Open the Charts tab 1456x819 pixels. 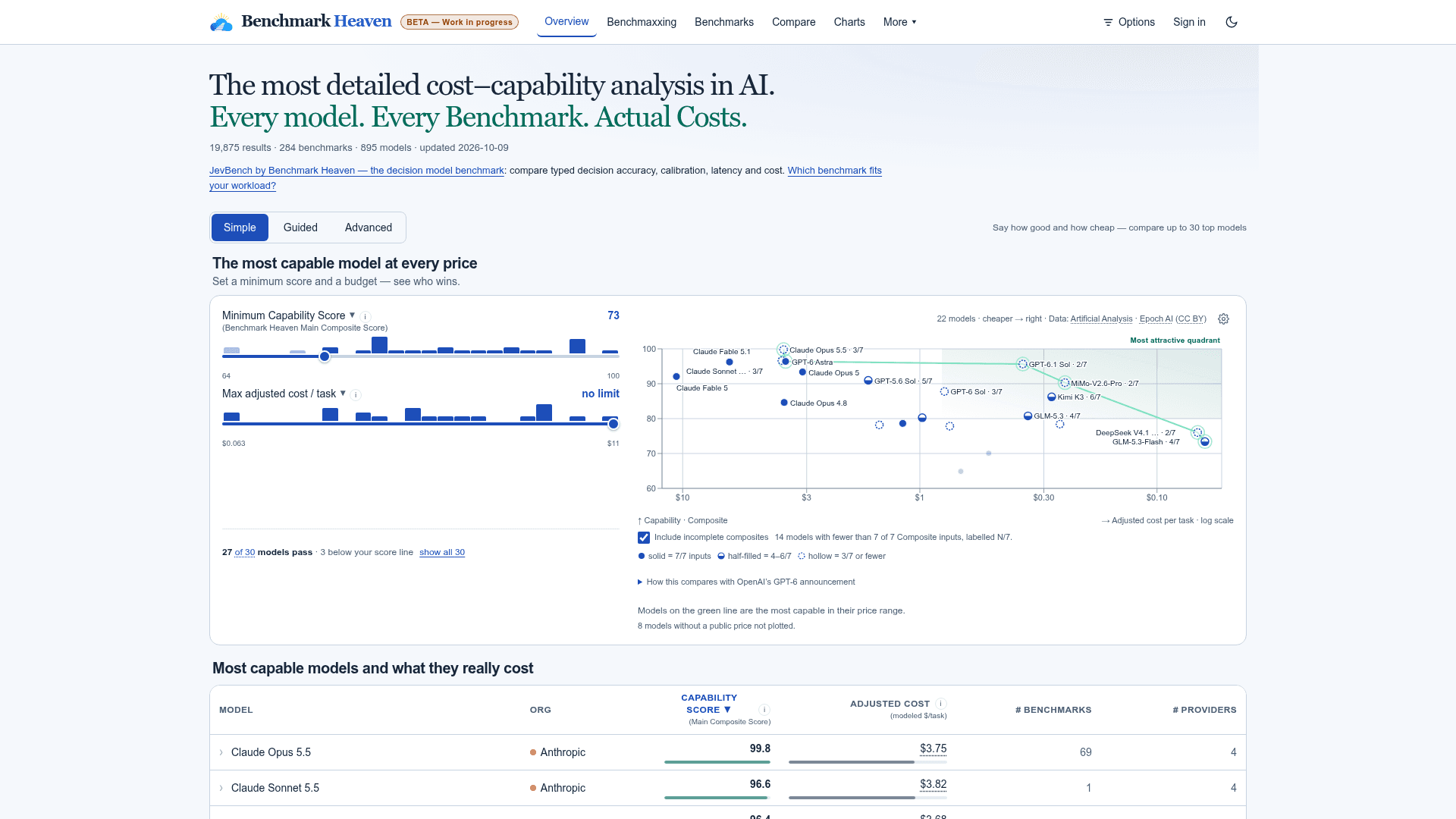(849, 22)
